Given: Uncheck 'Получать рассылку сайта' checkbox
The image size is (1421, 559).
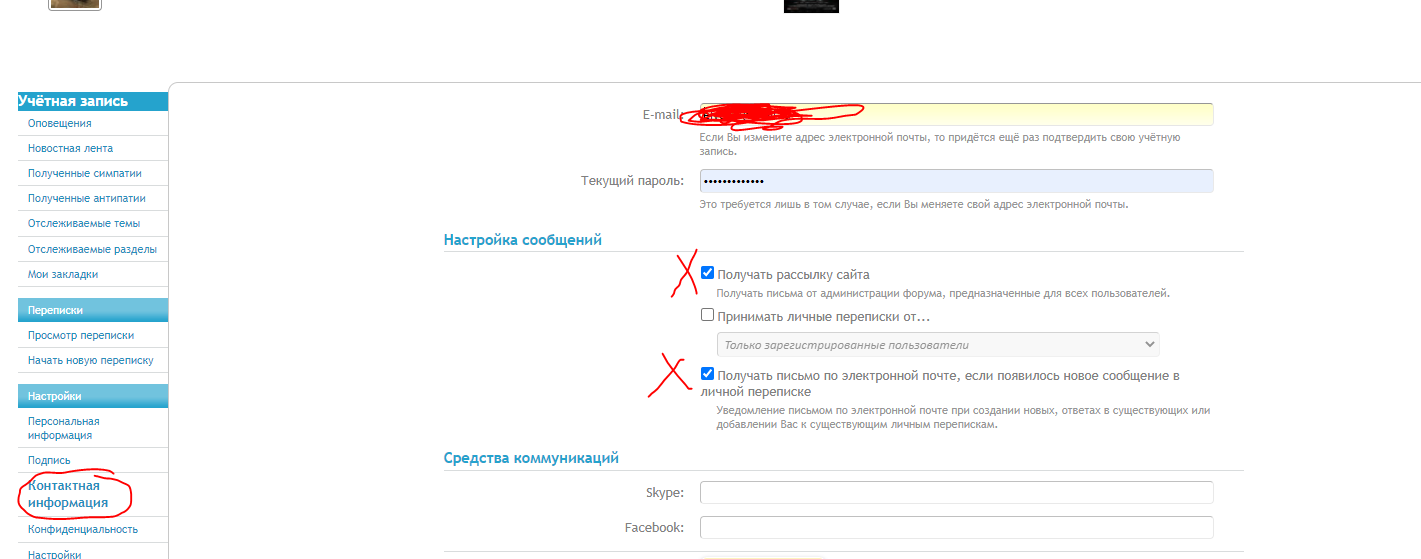Looking at the screenshot, I should (x=708, y=273).
